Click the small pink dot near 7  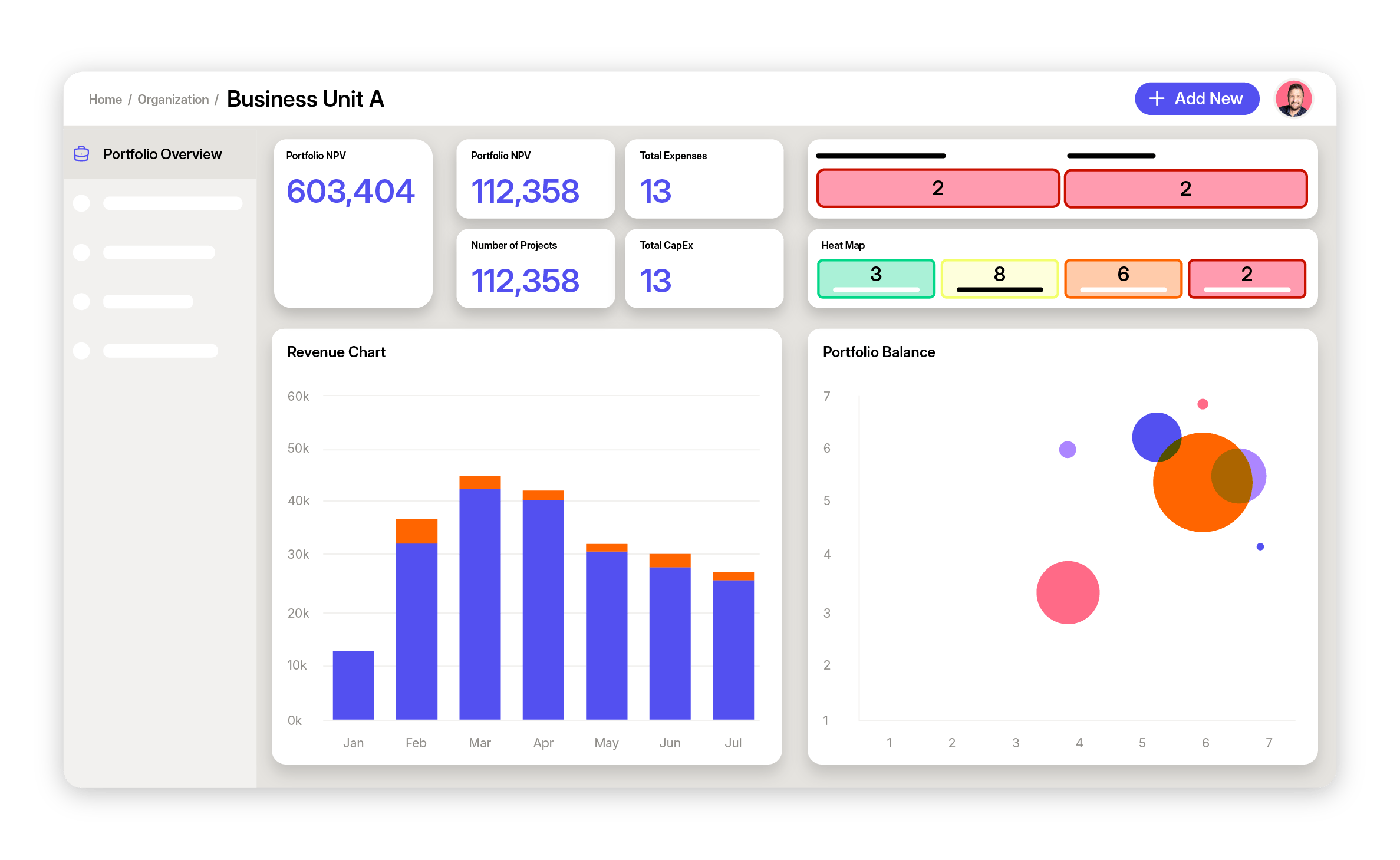(1203, 404)
